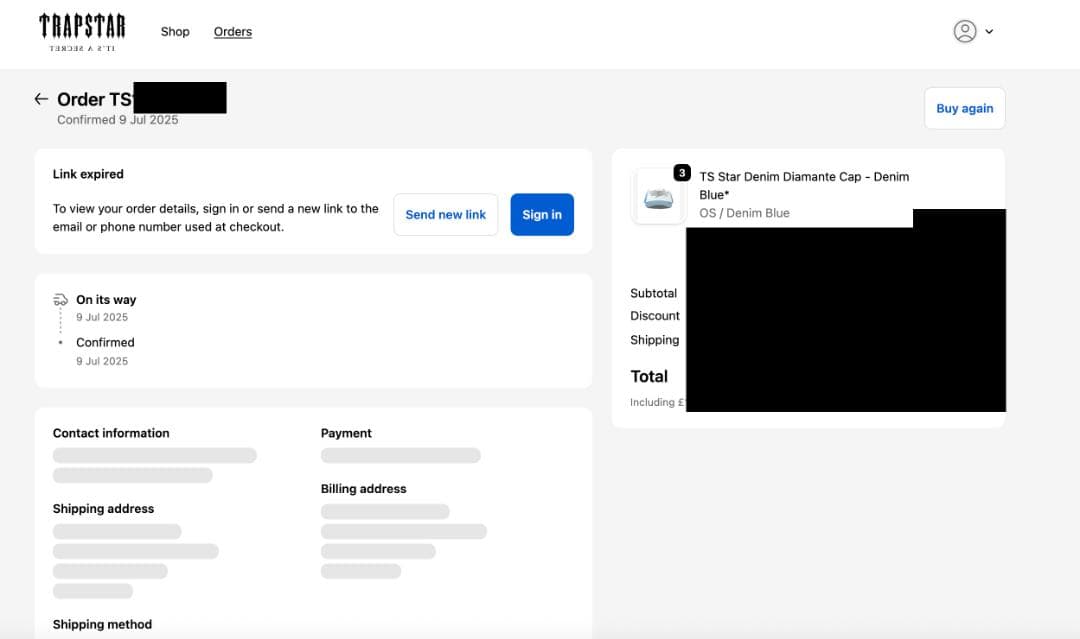Open the Orders page in navigation
The height and width of the screenshot is (639, 1080).
[233, 32]
